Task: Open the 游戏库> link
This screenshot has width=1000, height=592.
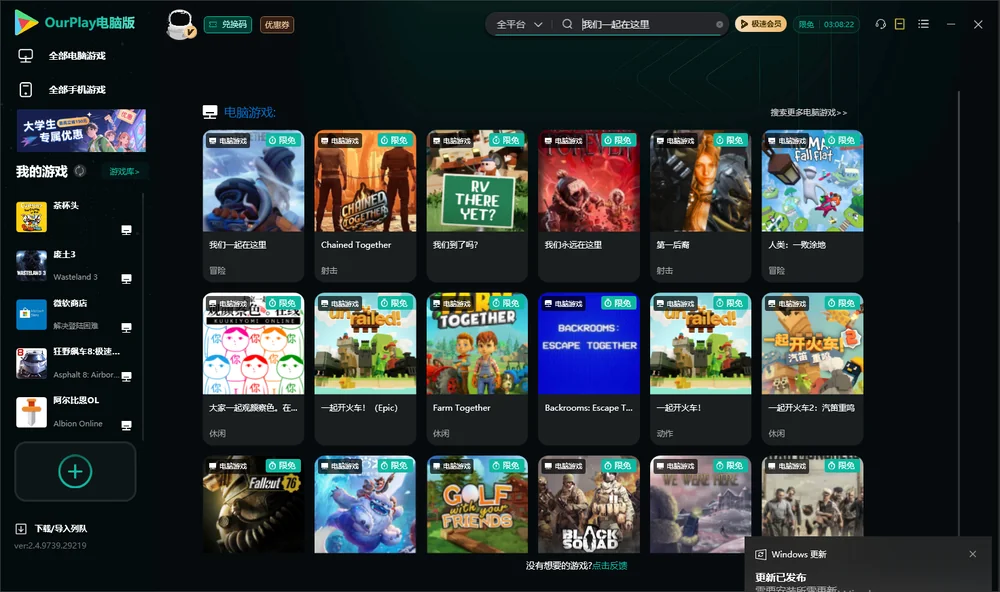Action: coord(124,172)
